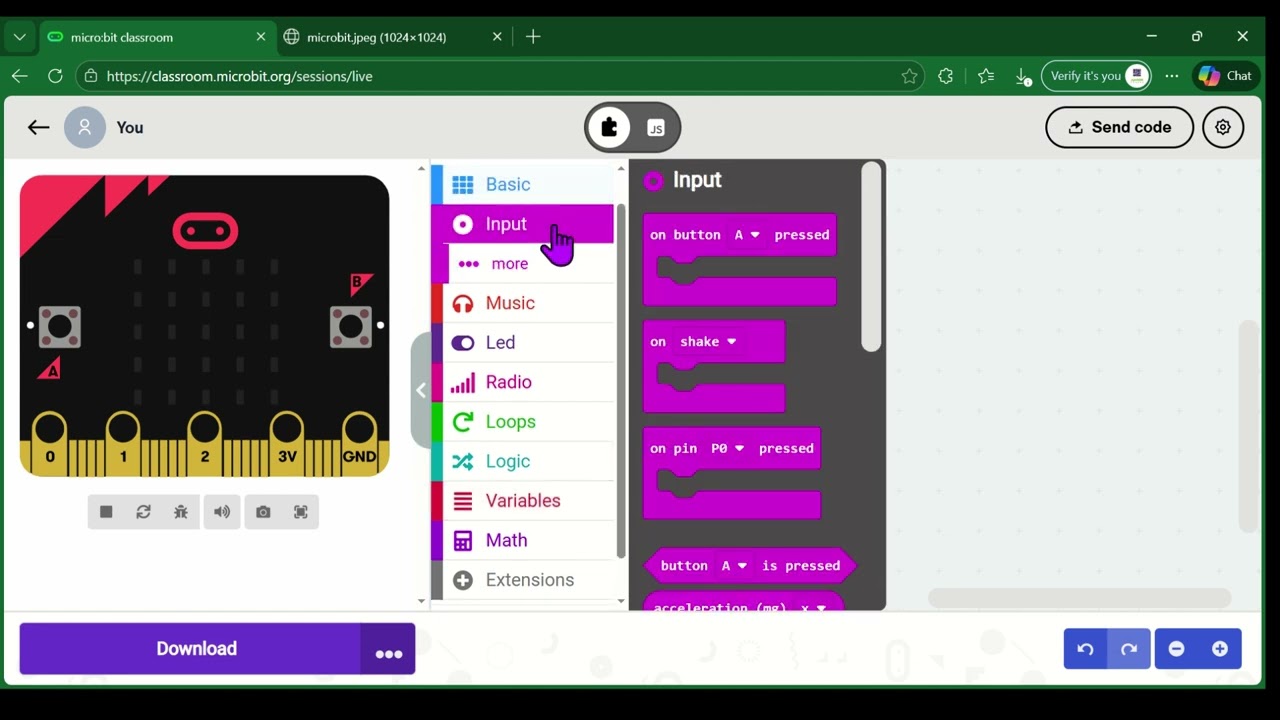Click the Download button

pos(190,649)
